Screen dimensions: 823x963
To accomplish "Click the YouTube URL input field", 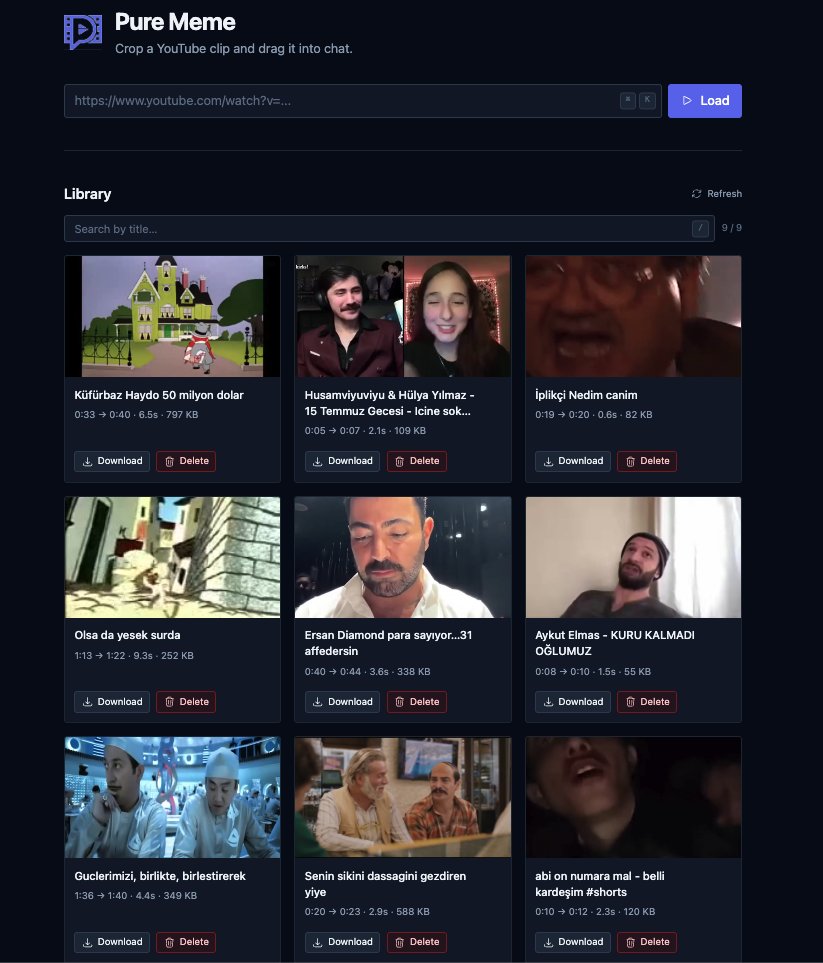I will 362,101.
